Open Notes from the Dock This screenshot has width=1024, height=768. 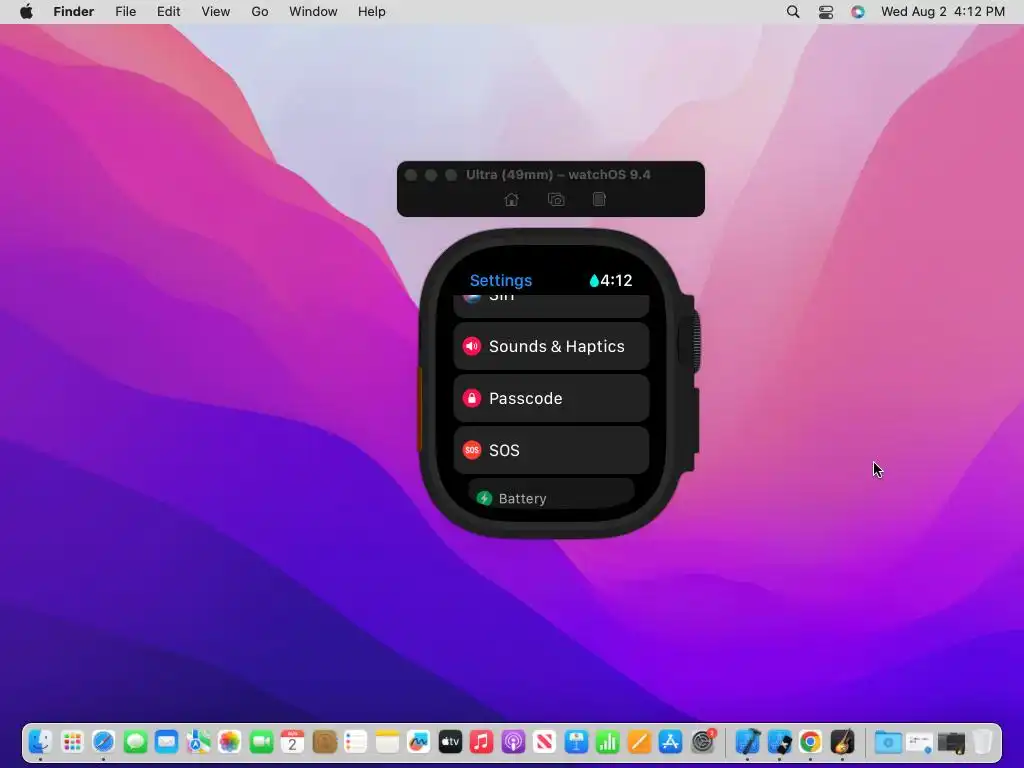point(387,742)
